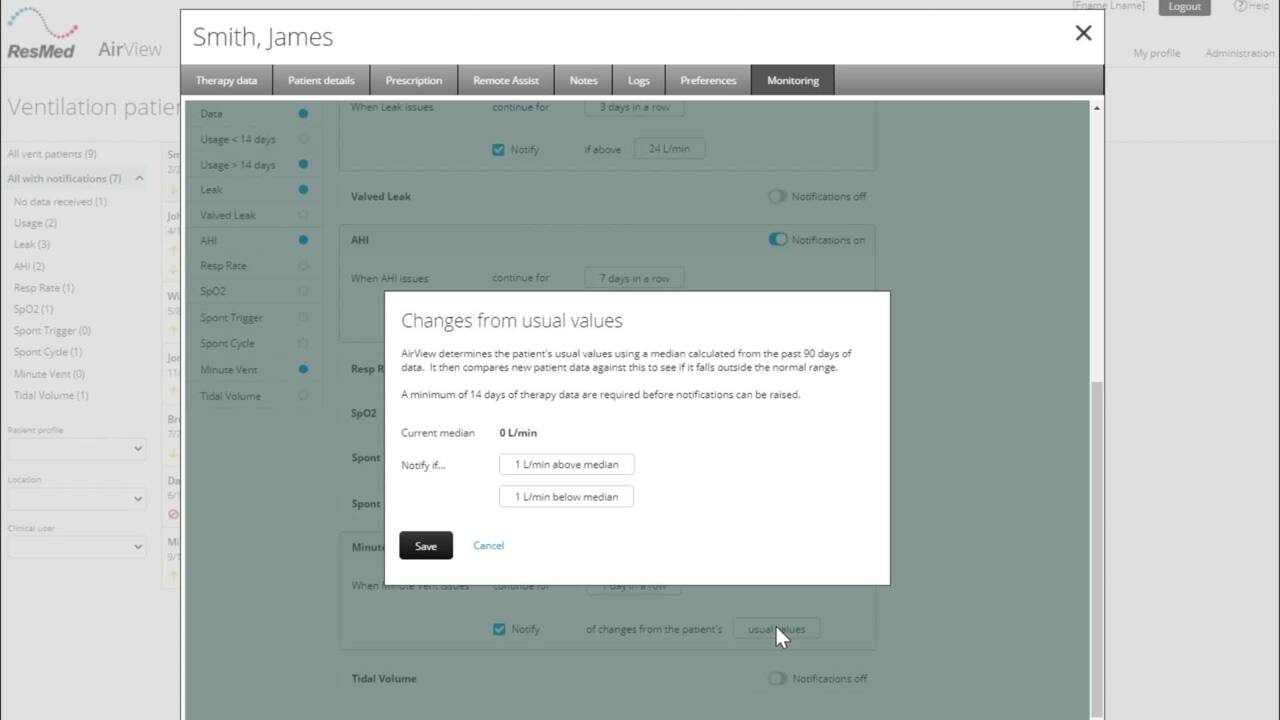The width and height of the screenshot is (1280, 720).
Task: Click the empty status dot beside Valved Leak
Action: [x=303, y=215]
